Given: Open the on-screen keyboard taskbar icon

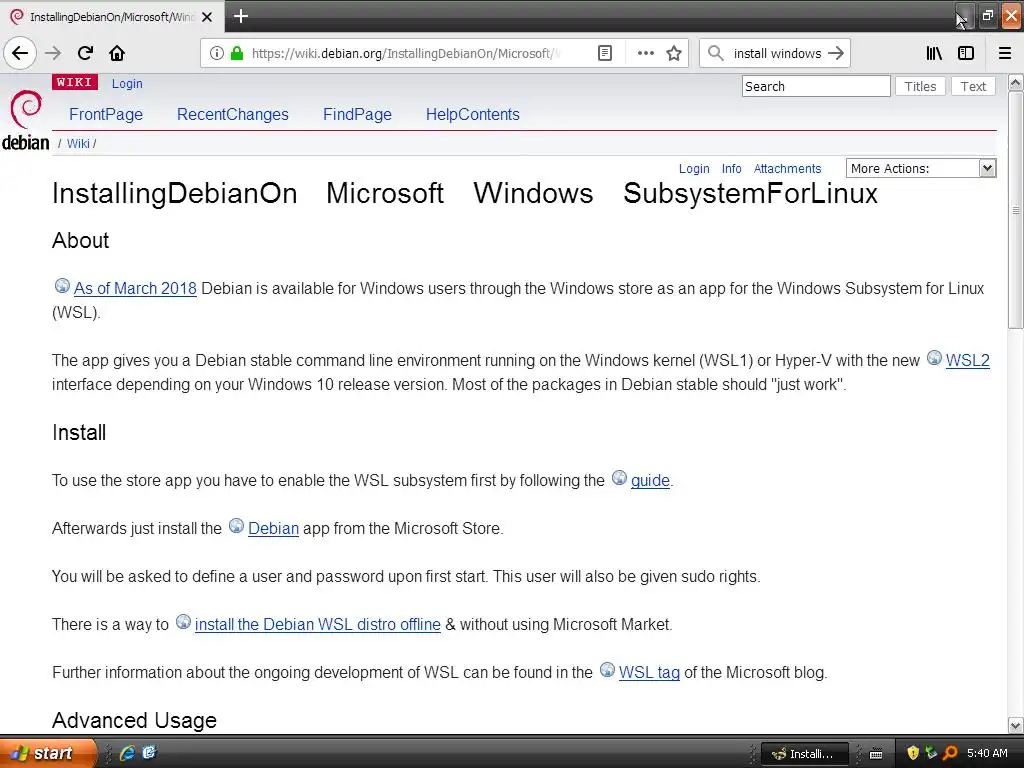Looking at the screenshot, I should coord(876,754).
